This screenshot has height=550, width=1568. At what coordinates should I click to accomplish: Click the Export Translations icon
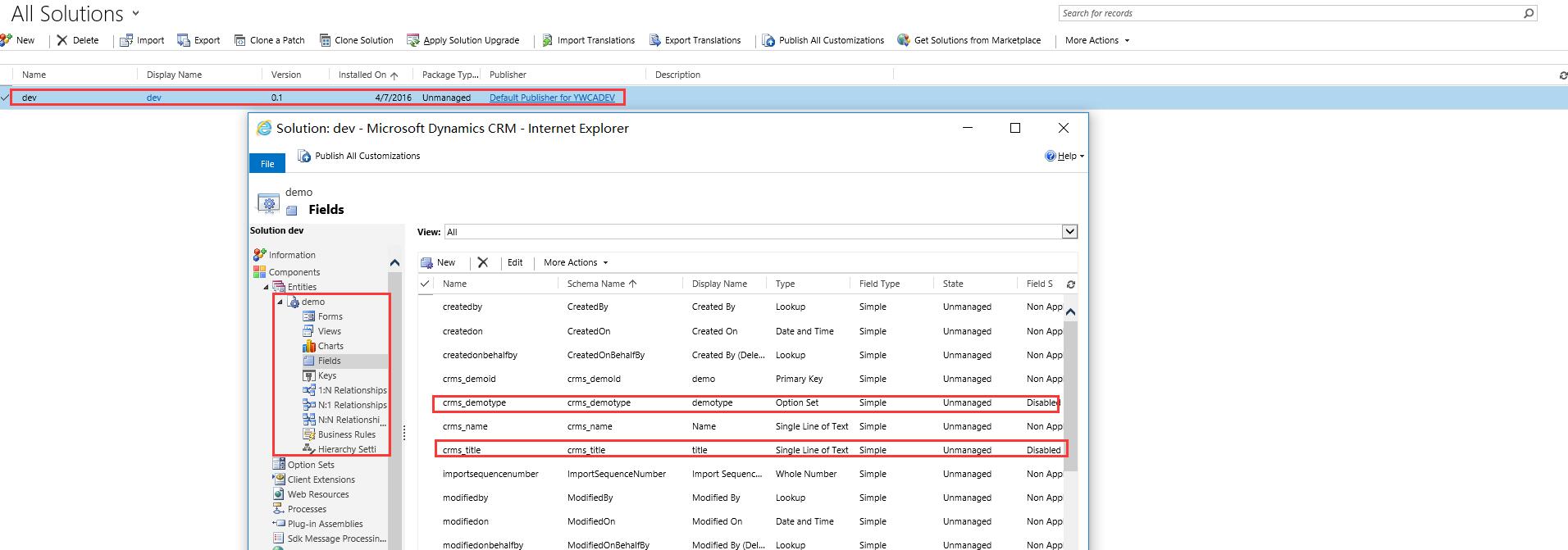(x=655, y=40)
